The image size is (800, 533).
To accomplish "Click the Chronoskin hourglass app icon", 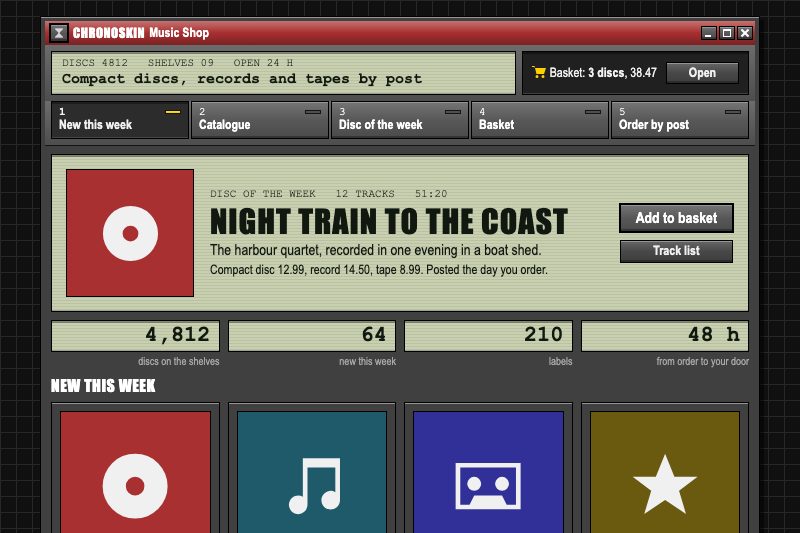I will pos(59,33).
